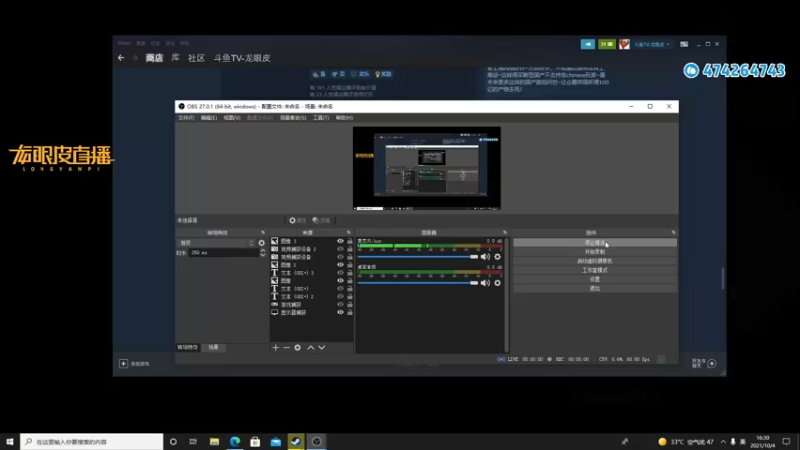
Task: Open transition type dropdown
Action: pos(216,243)
